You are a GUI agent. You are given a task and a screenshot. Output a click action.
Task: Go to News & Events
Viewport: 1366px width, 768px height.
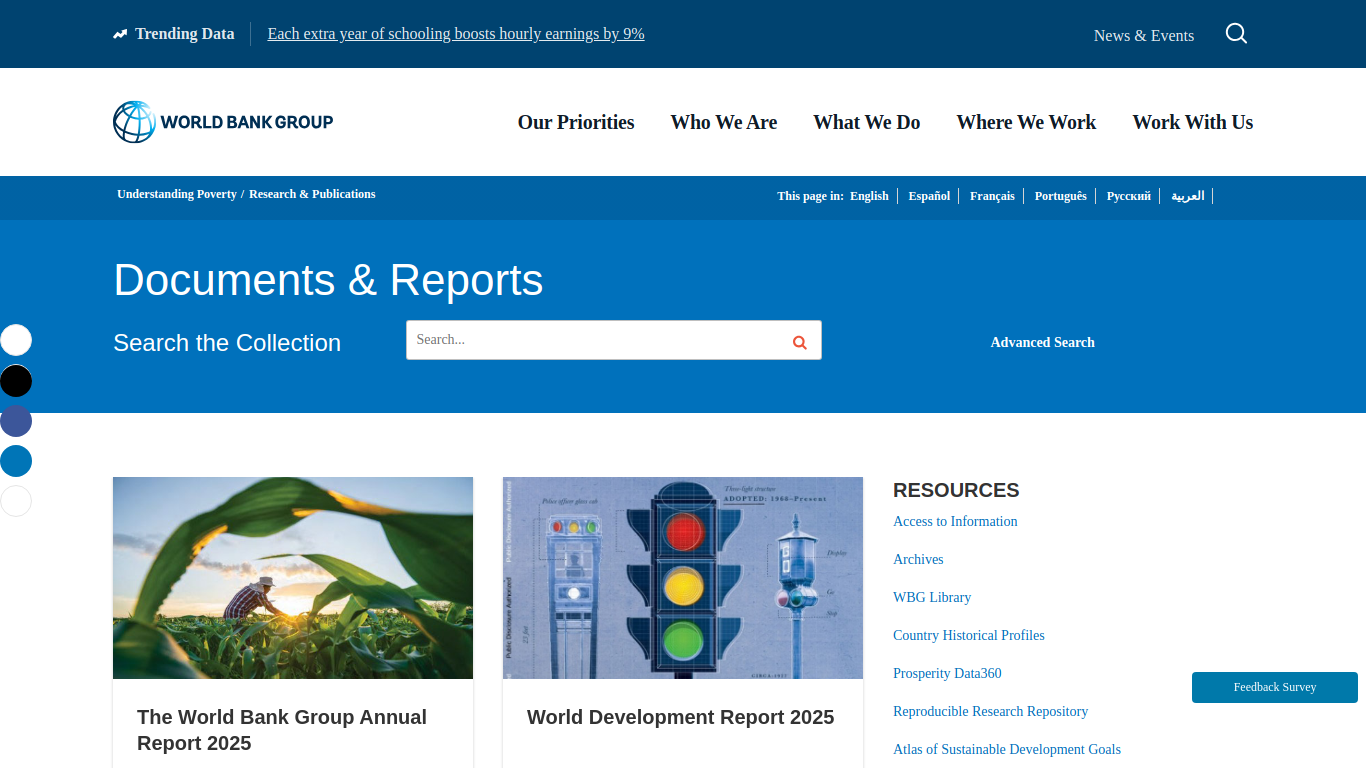pyautogui.click(x=1144, y=35)
